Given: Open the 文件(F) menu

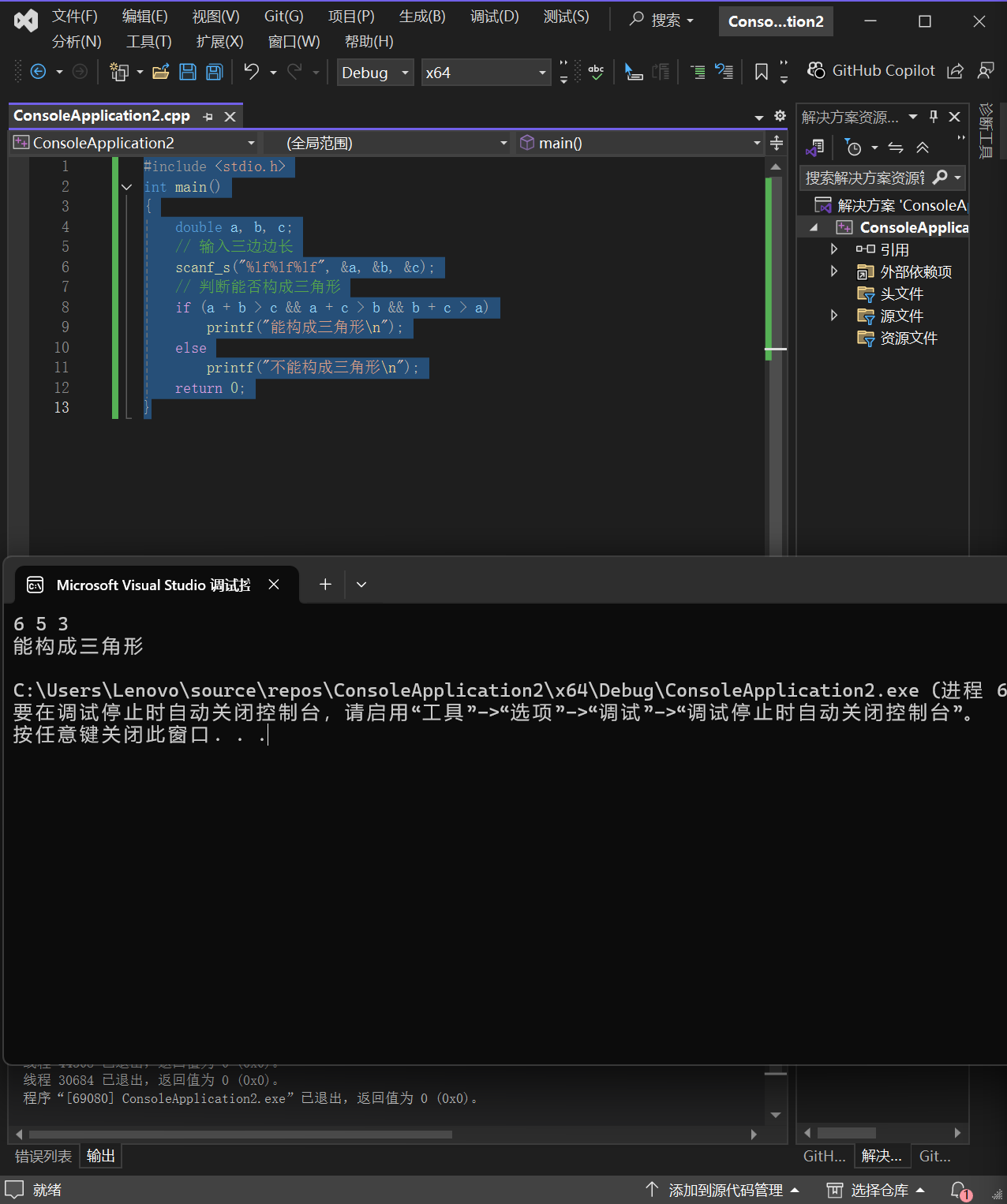Looking at the screenshot, I should (75, 16).
